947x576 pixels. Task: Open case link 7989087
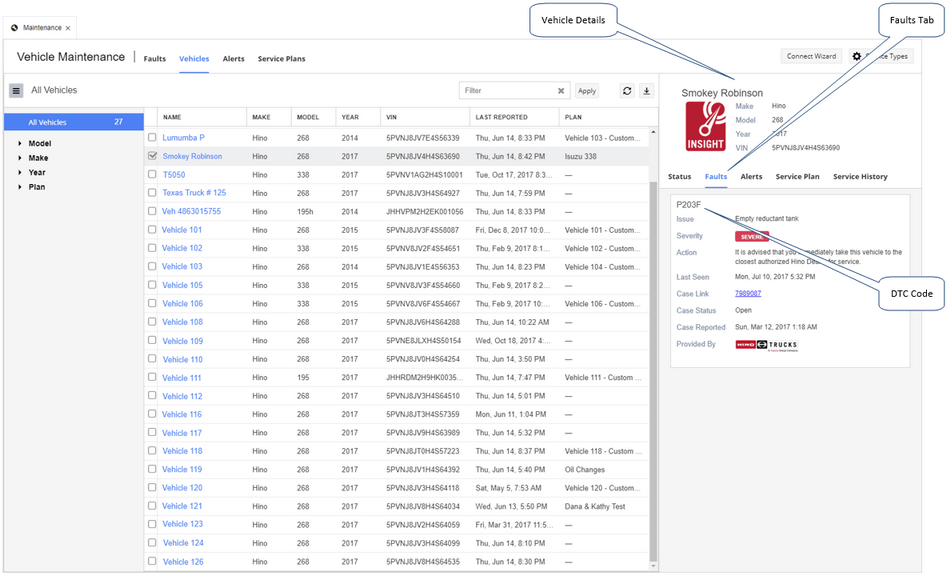tap(748, 293)
